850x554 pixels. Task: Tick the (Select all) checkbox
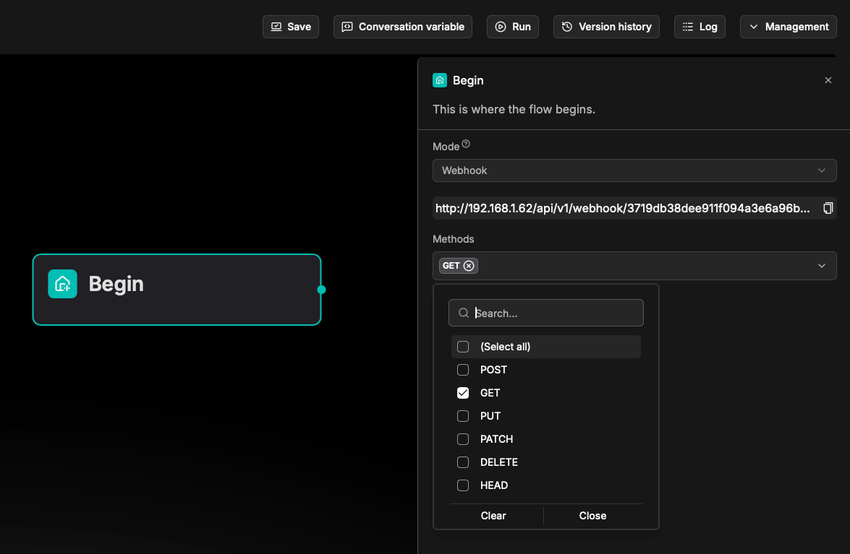pos(463,347)
